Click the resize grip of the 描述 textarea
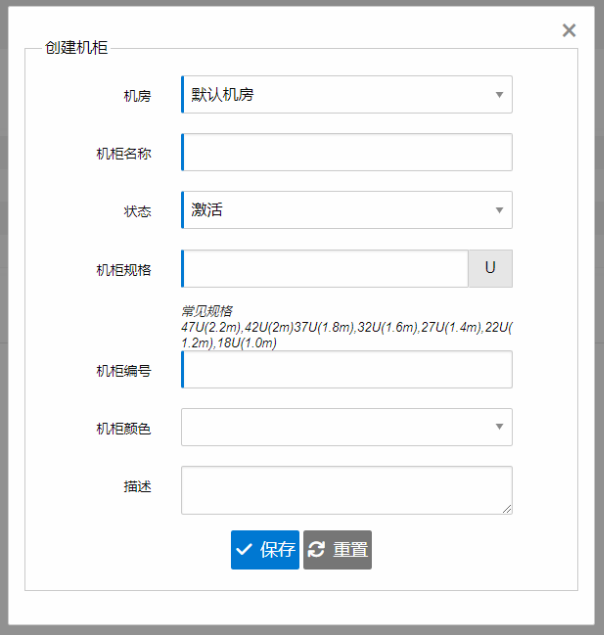This screenshot has height=635, width=604. coord(507,509)
